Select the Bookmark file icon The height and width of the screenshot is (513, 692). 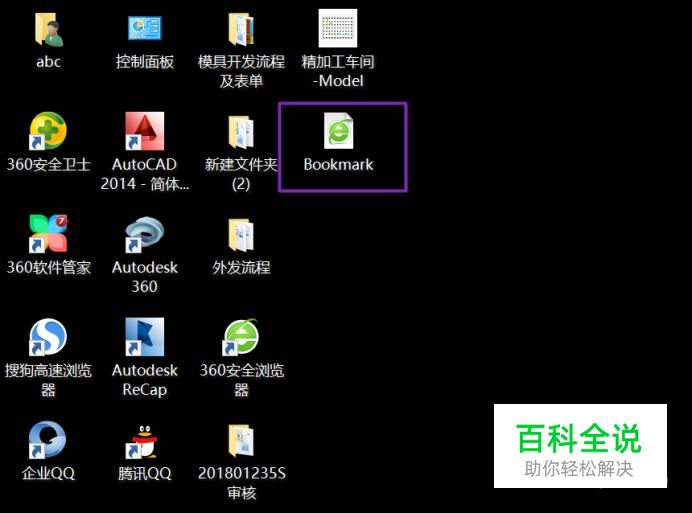click(x=338, y=131)
